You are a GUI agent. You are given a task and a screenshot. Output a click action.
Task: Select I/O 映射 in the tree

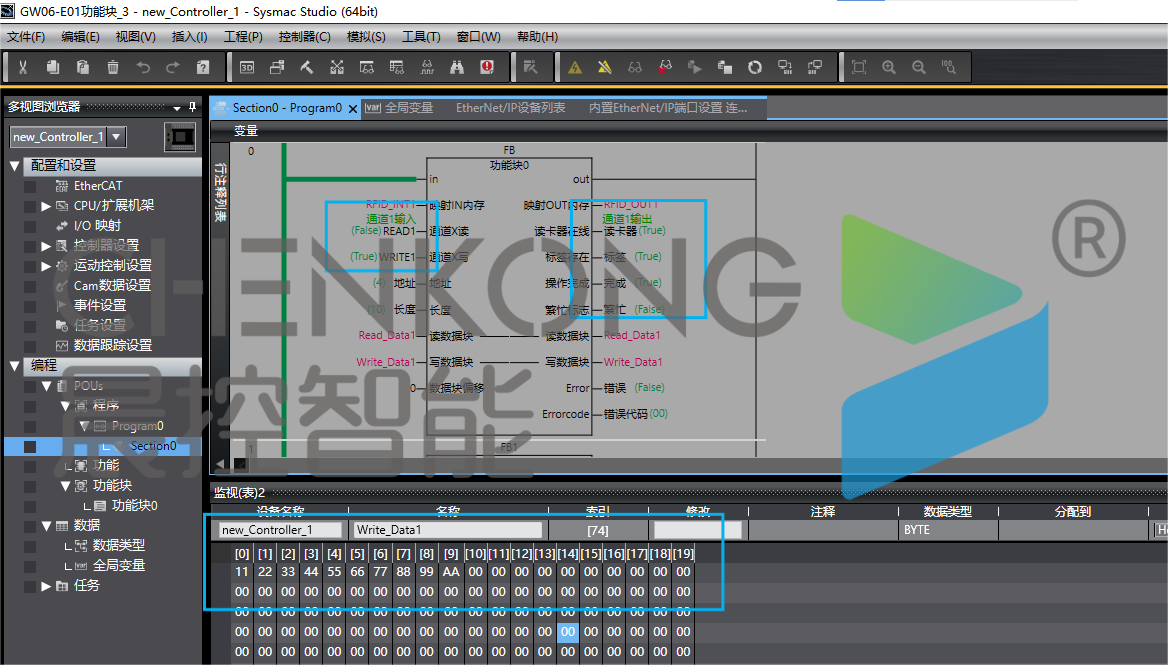[x=97, y=226]
